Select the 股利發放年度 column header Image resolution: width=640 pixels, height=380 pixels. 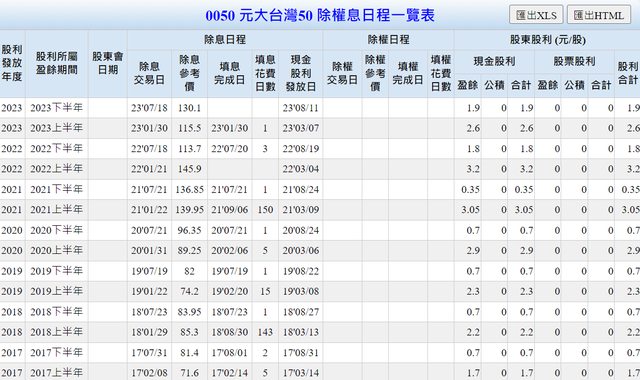[x=12, y=64]
